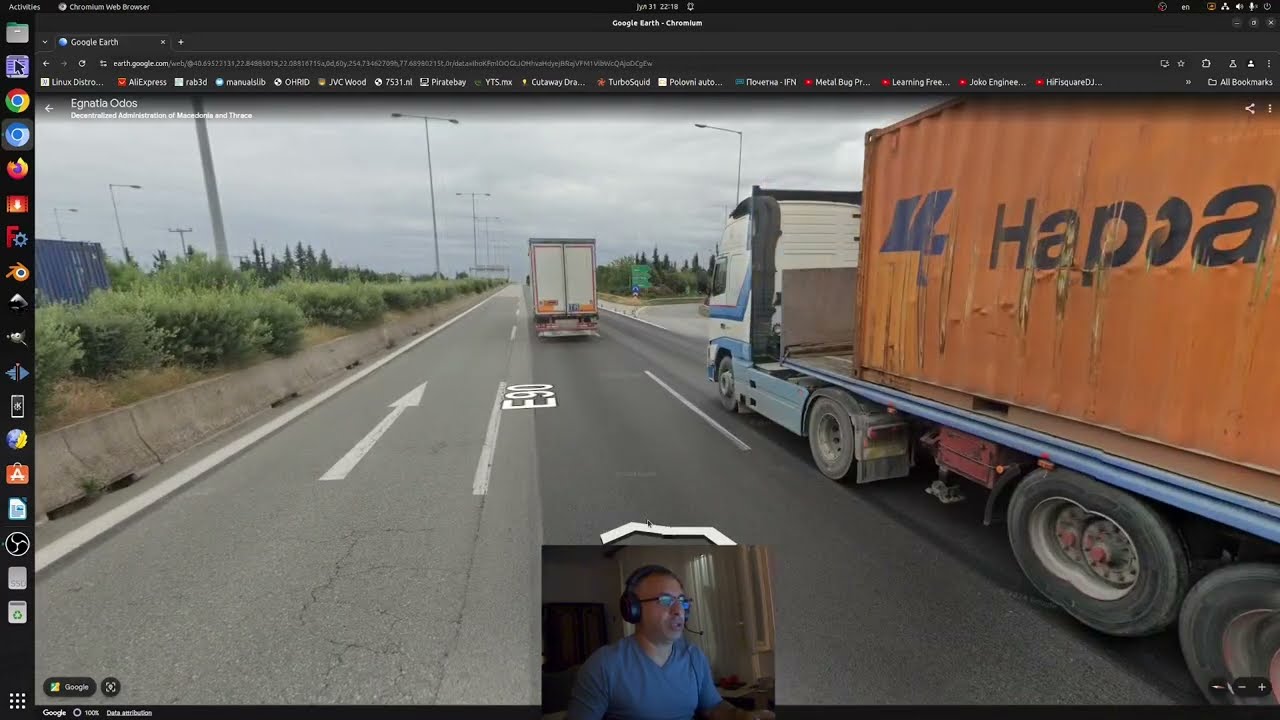The height and width of the screenshot is (720, 1280).
Task: Click the install app icon in address bar
Action: [x=1164, y=63]
